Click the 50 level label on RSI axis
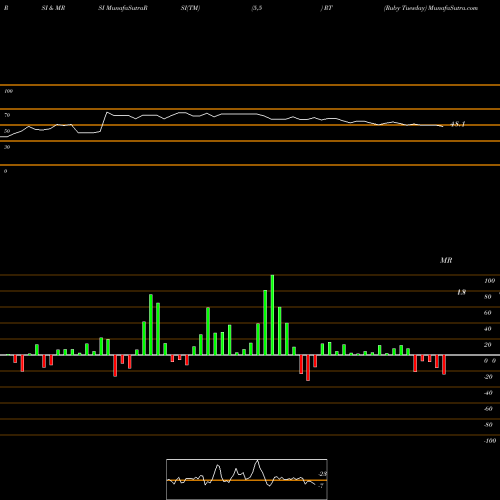This screenshot has width=500, height=500. coord(7,131)
